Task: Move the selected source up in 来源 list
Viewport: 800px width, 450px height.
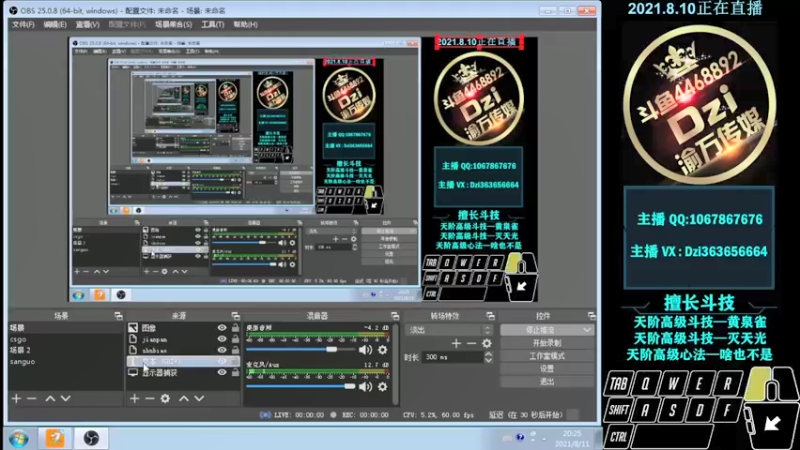Action: (x=184, y=398)
